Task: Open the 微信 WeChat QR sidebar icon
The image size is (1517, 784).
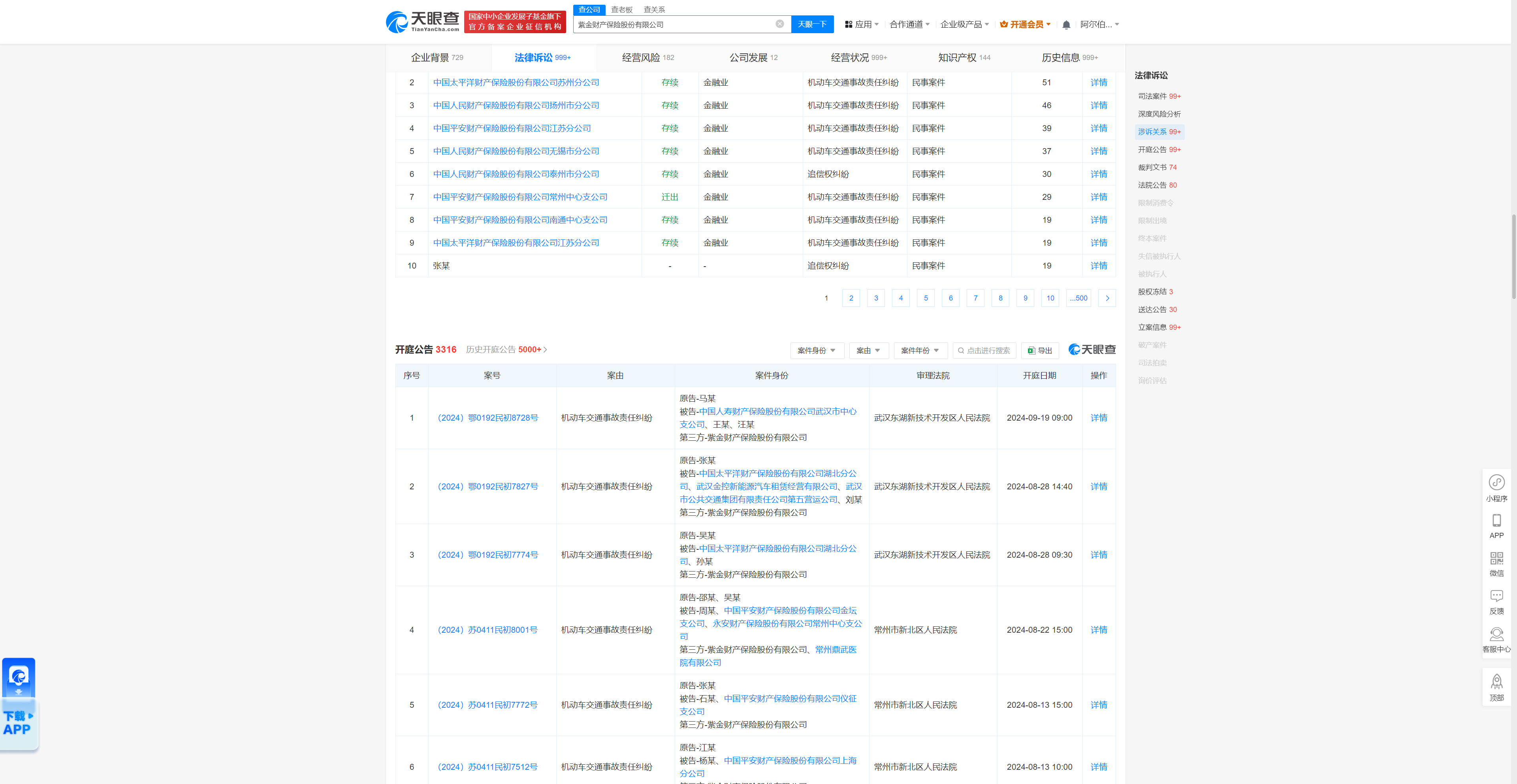Action: [1497, 563]
